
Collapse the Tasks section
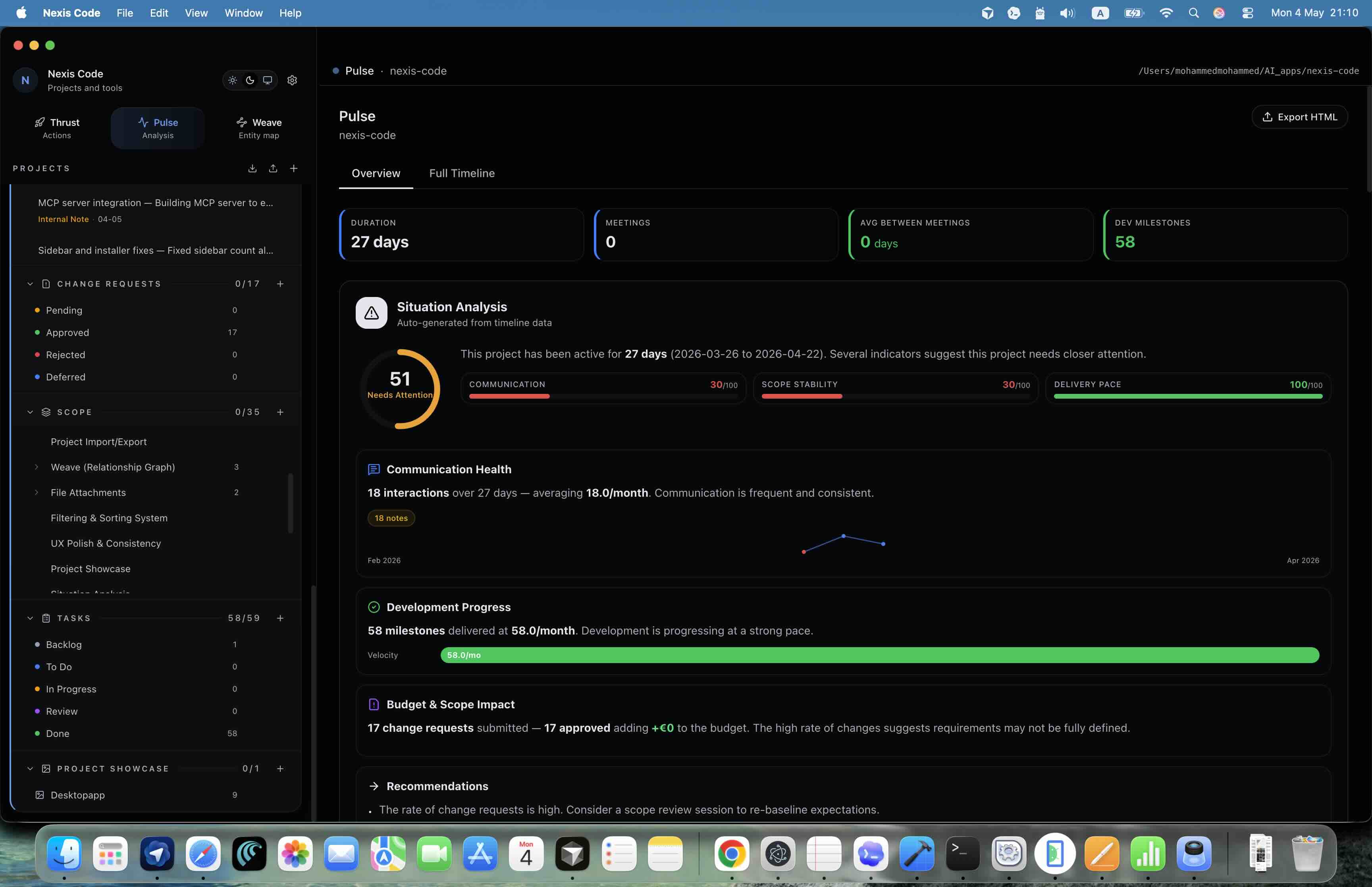coord(30,618)
